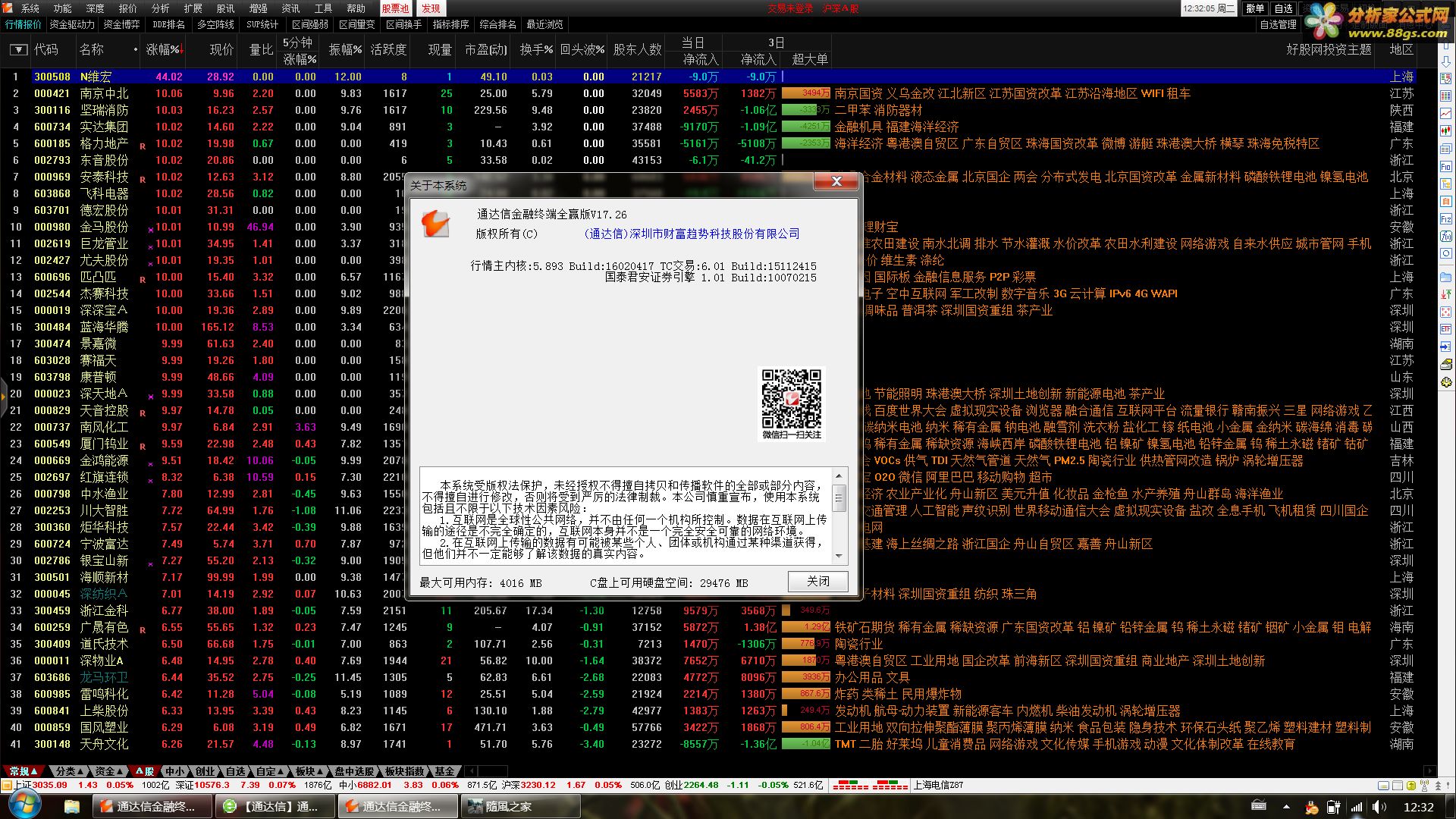Viewport: 1456px width, 819px height.
Task: Select the 基金 bottom tab
Action: [444, 770]
